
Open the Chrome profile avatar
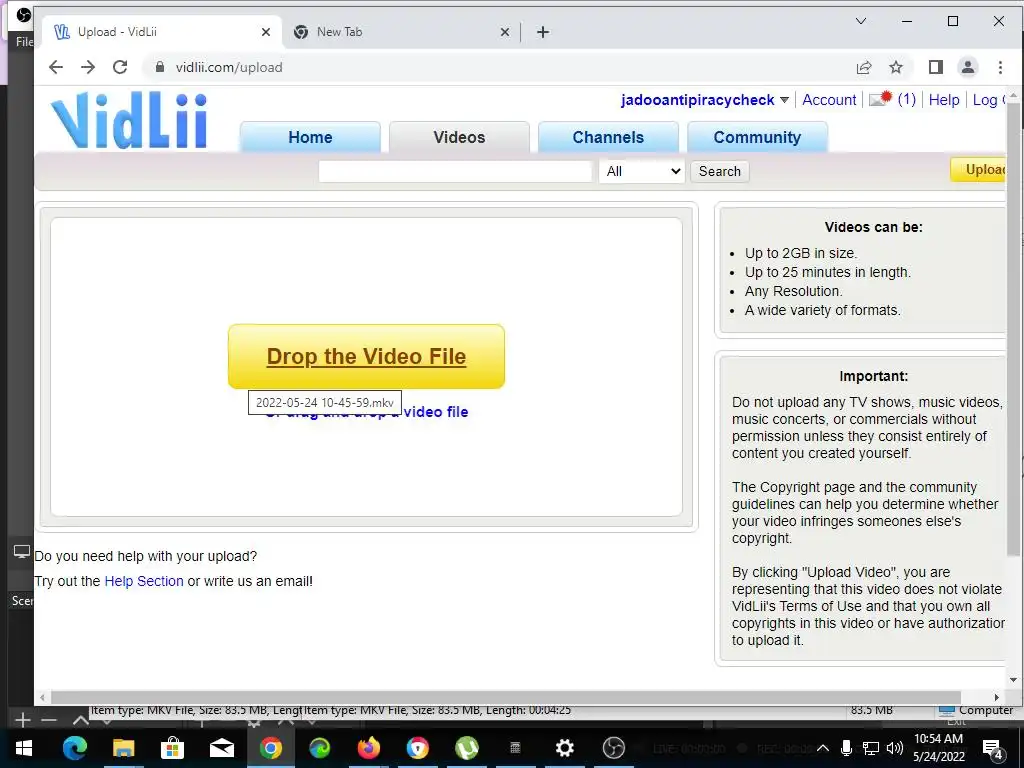click(968, 67)
